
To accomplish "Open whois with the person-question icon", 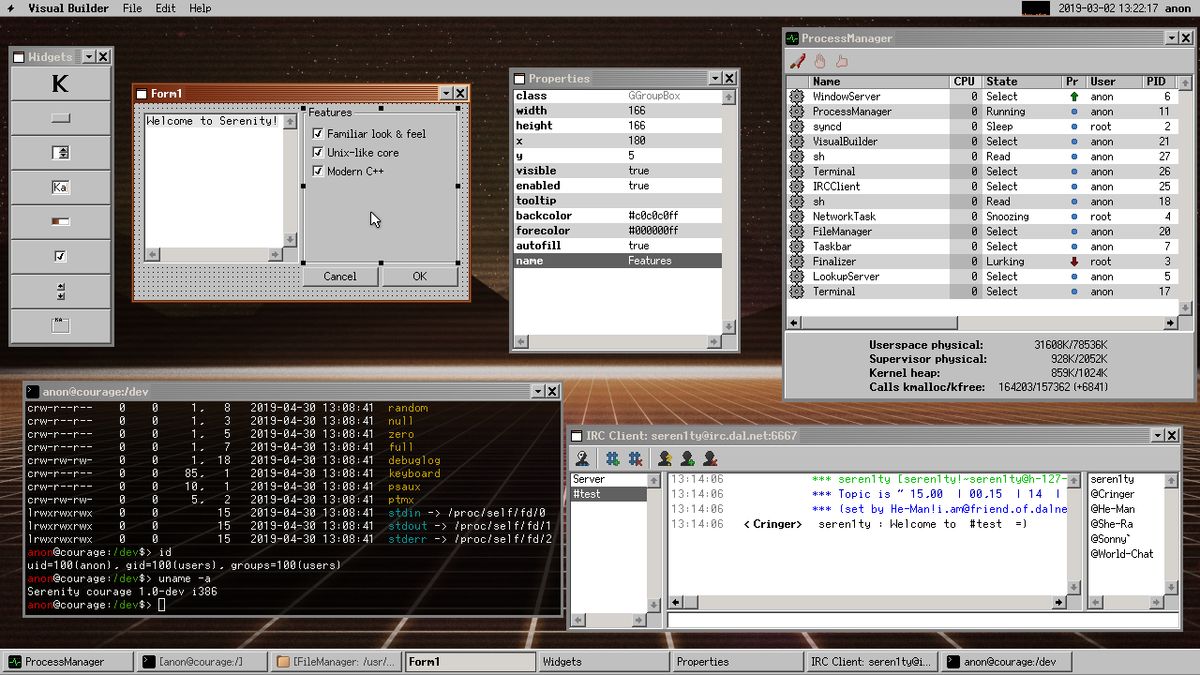I will click(582, 458).
